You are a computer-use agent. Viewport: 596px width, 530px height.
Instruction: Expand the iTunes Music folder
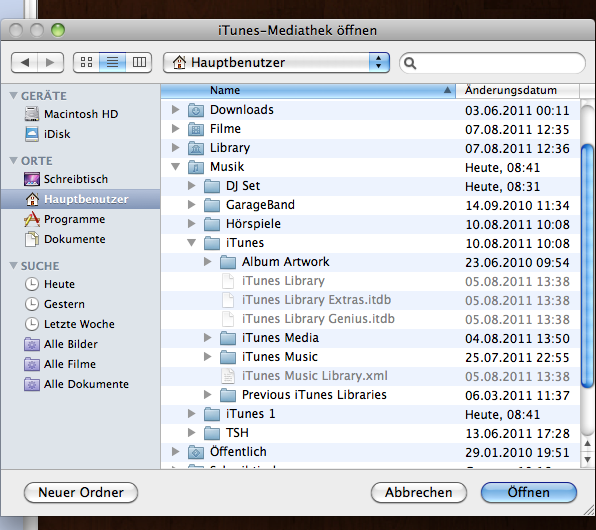point(207,357)
